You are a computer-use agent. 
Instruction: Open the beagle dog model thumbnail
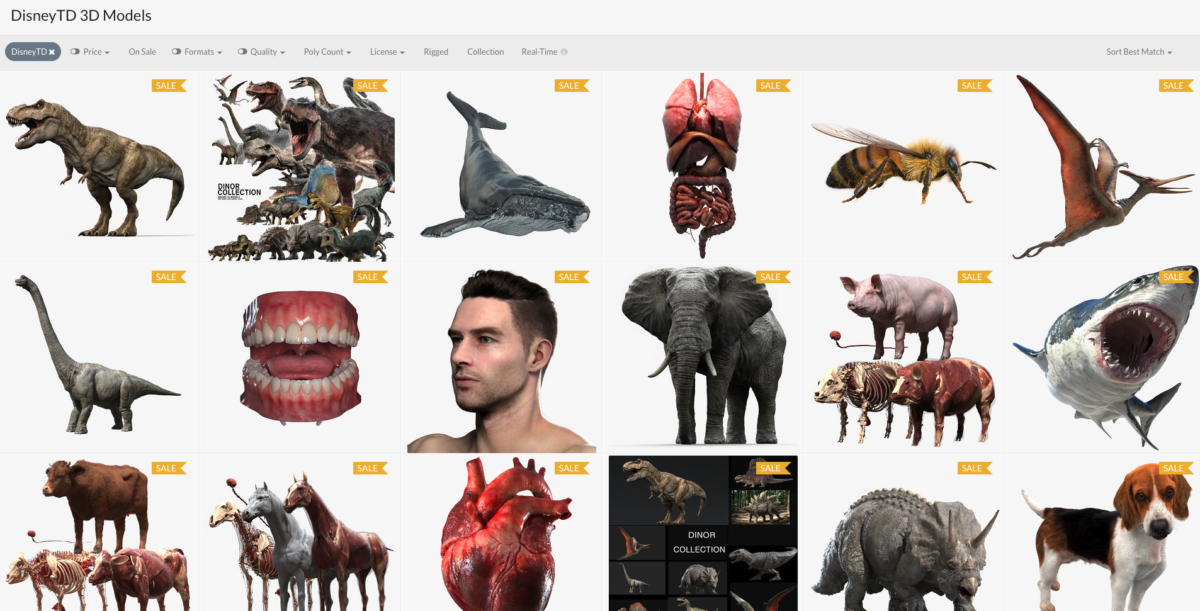click(x=1104, y=534)
